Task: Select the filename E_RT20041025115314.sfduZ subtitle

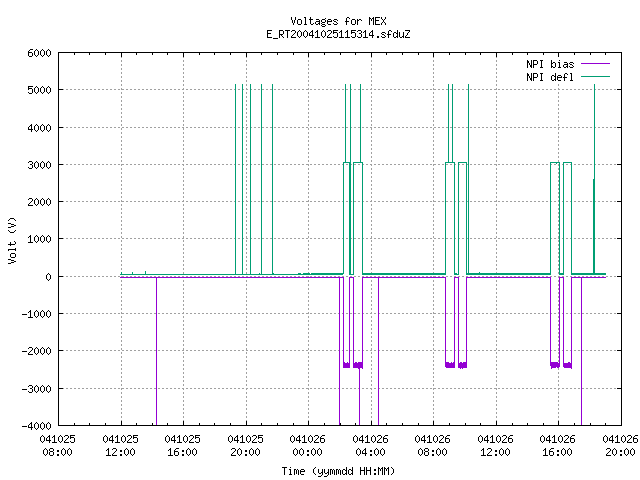Action: [338, 34]
